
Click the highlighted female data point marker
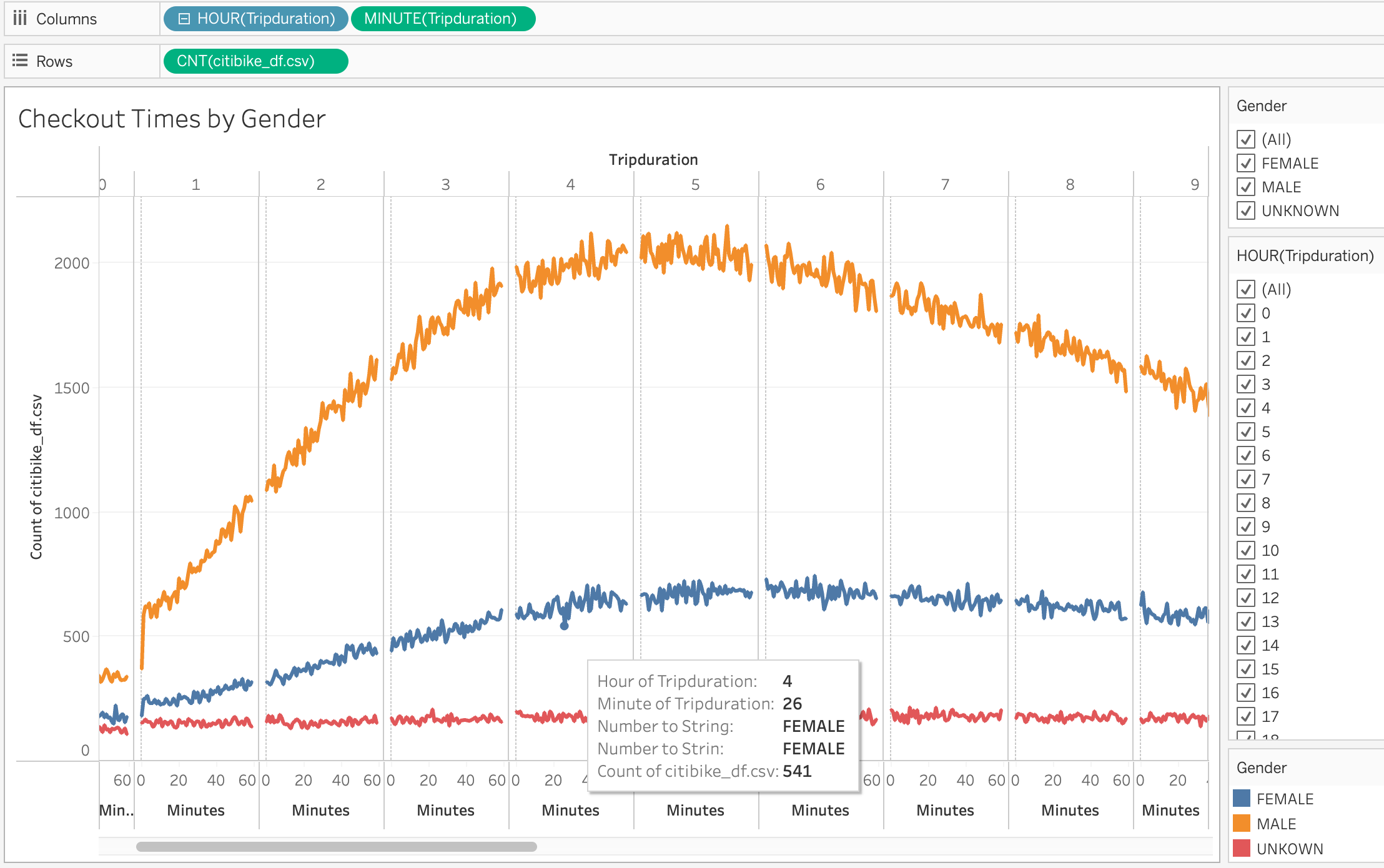tap(565, 625)
